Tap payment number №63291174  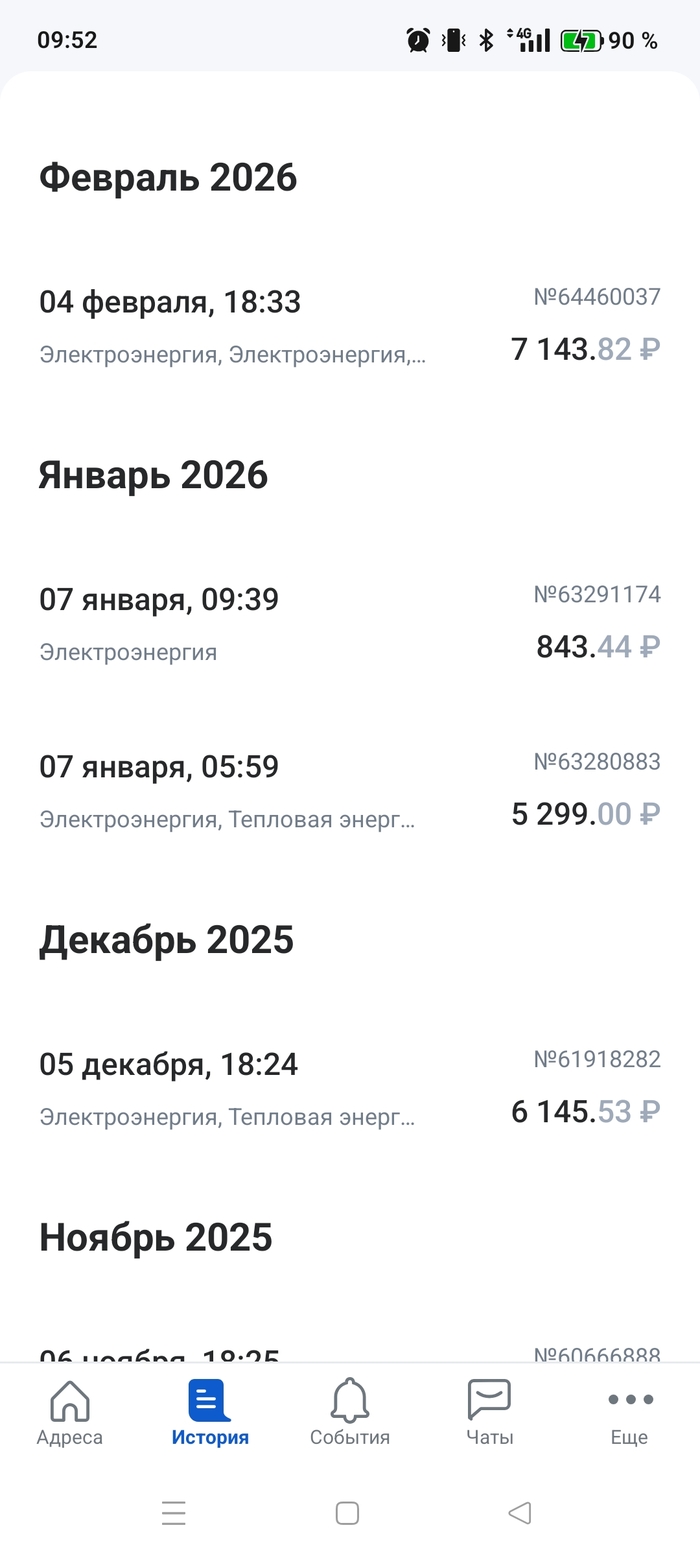pyautogui.click(x=597, y=595)
